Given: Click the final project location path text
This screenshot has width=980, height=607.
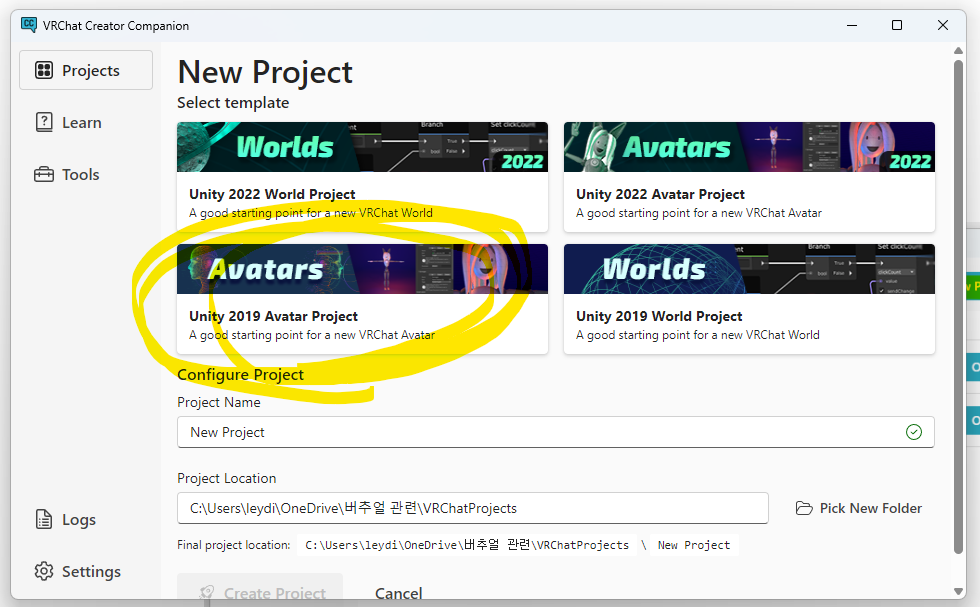Looking at the screenshot, I should pyautogui.click(x=467, y=545).
